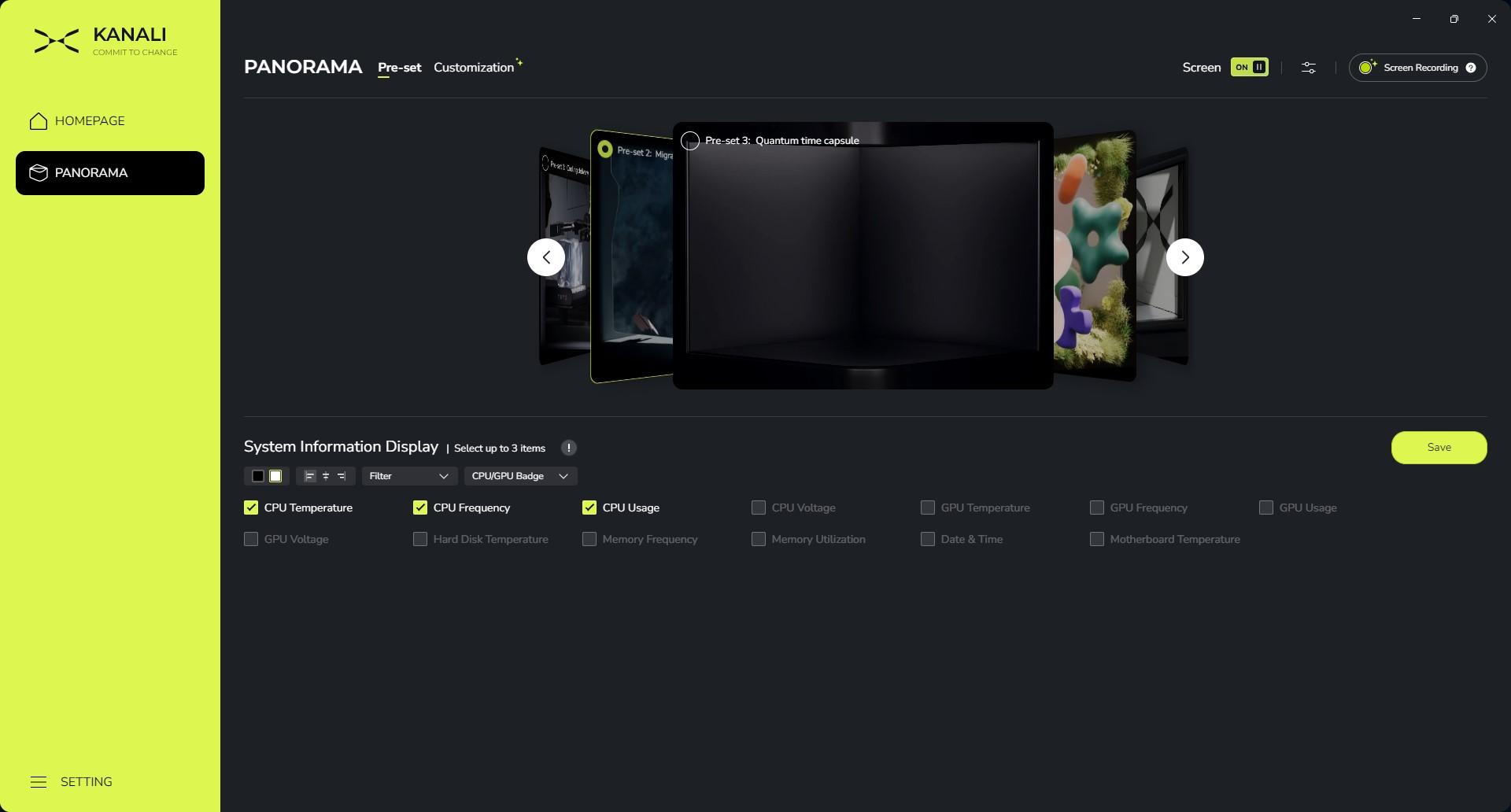Click the right-align text icon
1511x812 pixels.
(x=342, y=476)
